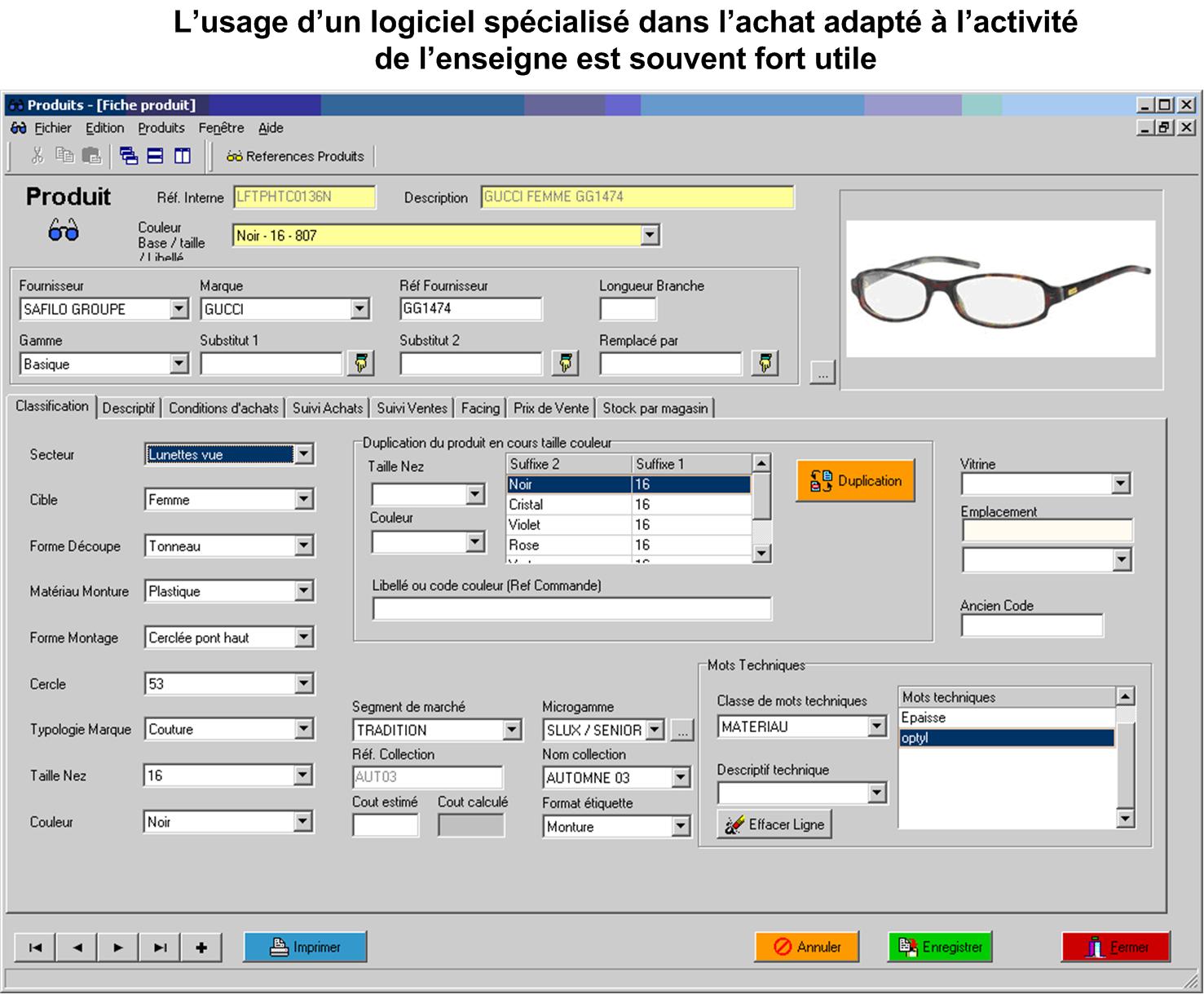The height and width of the screenshot is (994, 1204).
Task: Cascade windows using toolbar icon
Action: point(128,156)
